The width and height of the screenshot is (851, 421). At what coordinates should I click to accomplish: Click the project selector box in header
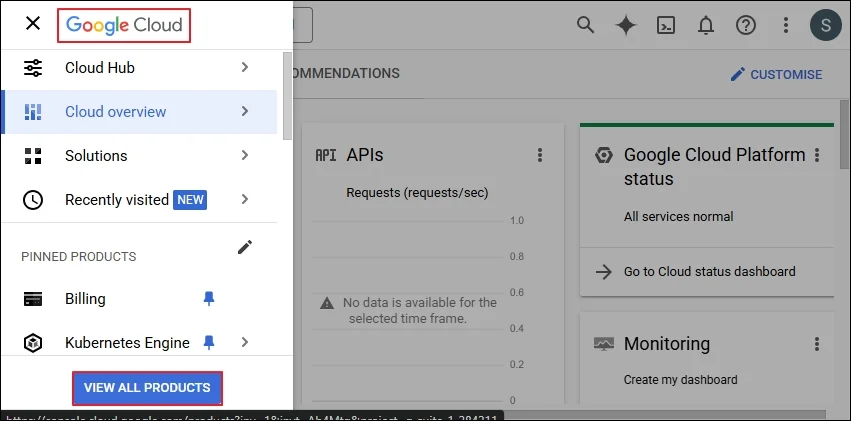pyautogui.click(x=303, y=25)
